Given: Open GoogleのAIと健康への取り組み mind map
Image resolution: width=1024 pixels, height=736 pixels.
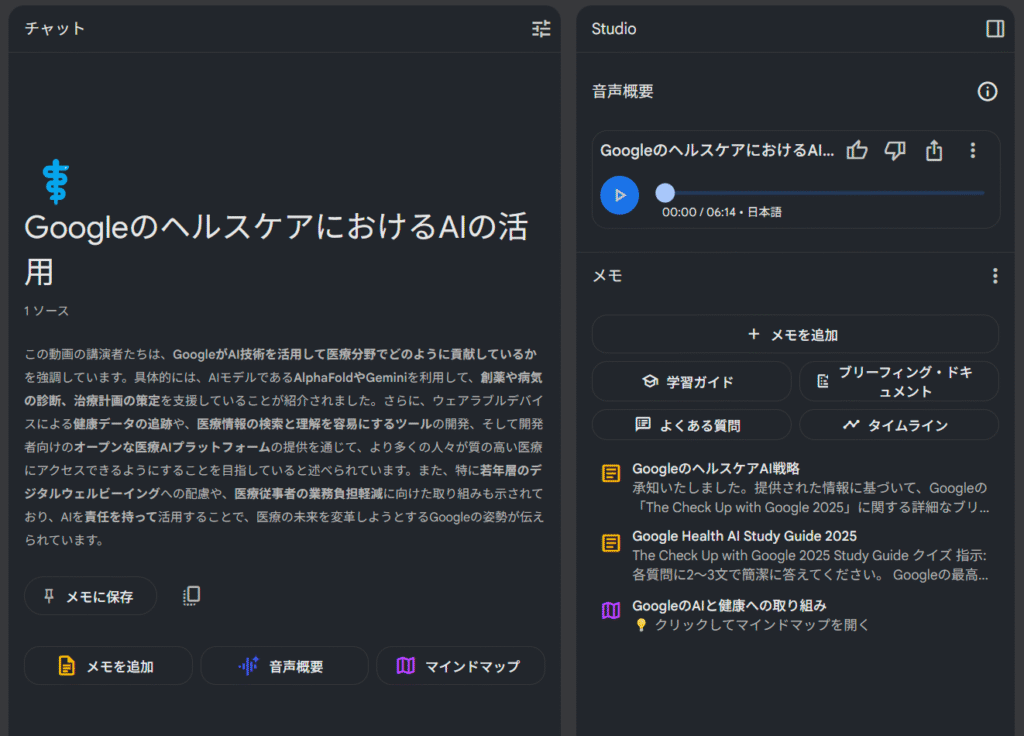Looking at the screenshot, I should click(729, 605).
